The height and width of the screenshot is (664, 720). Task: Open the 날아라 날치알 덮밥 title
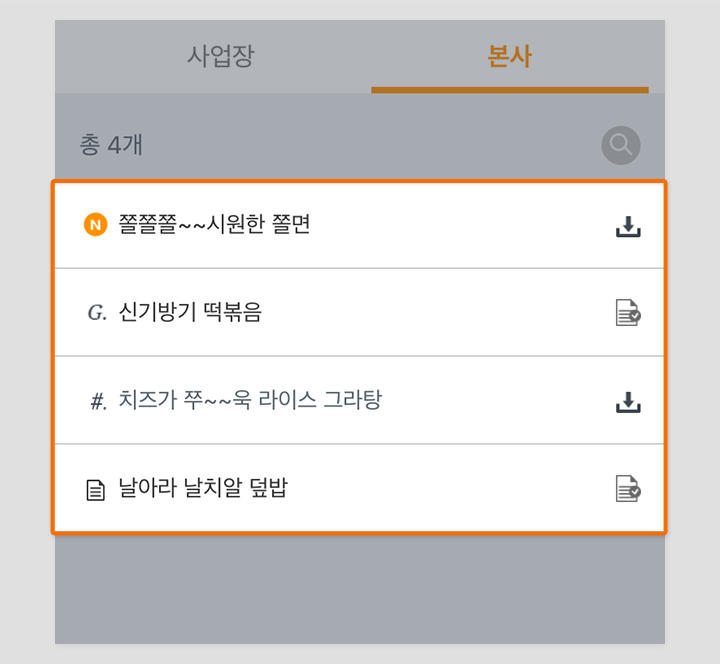pos(203,487)
